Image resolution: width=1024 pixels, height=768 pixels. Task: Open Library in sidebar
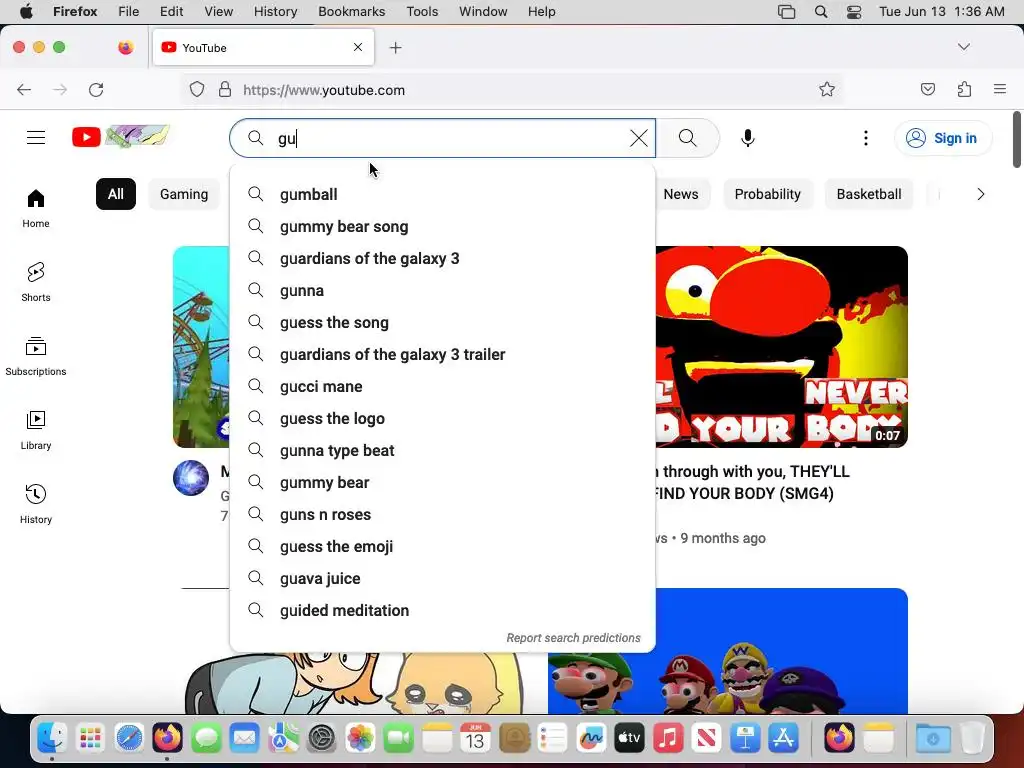tap(36, 430)
